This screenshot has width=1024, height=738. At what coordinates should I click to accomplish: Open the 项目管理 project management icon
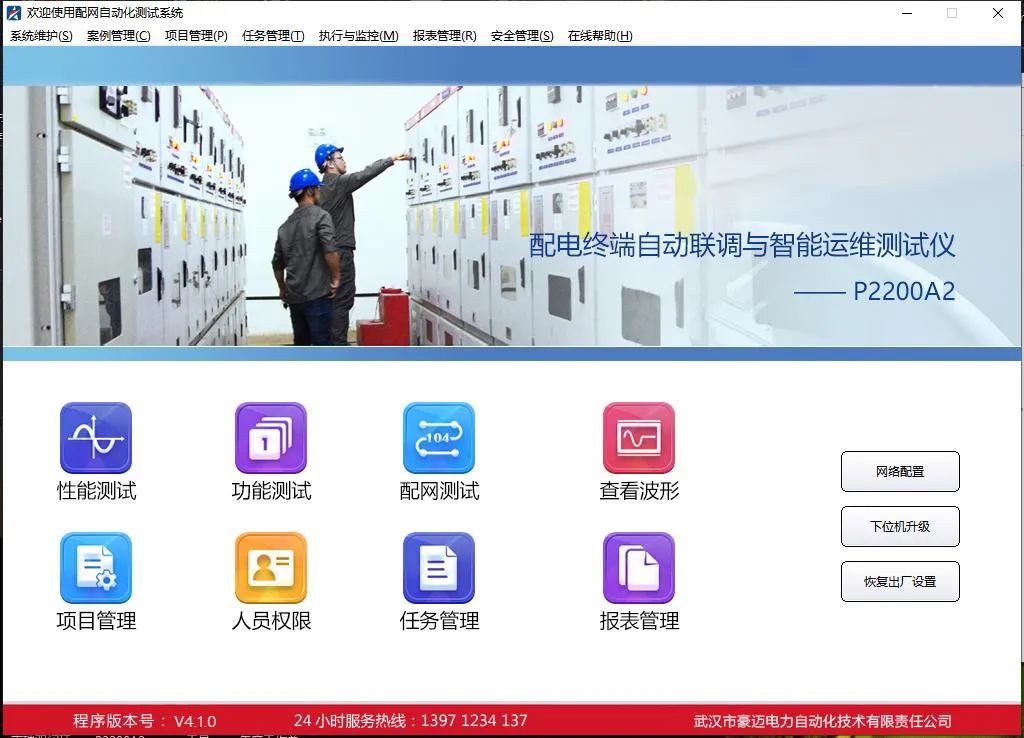[96, 568]
